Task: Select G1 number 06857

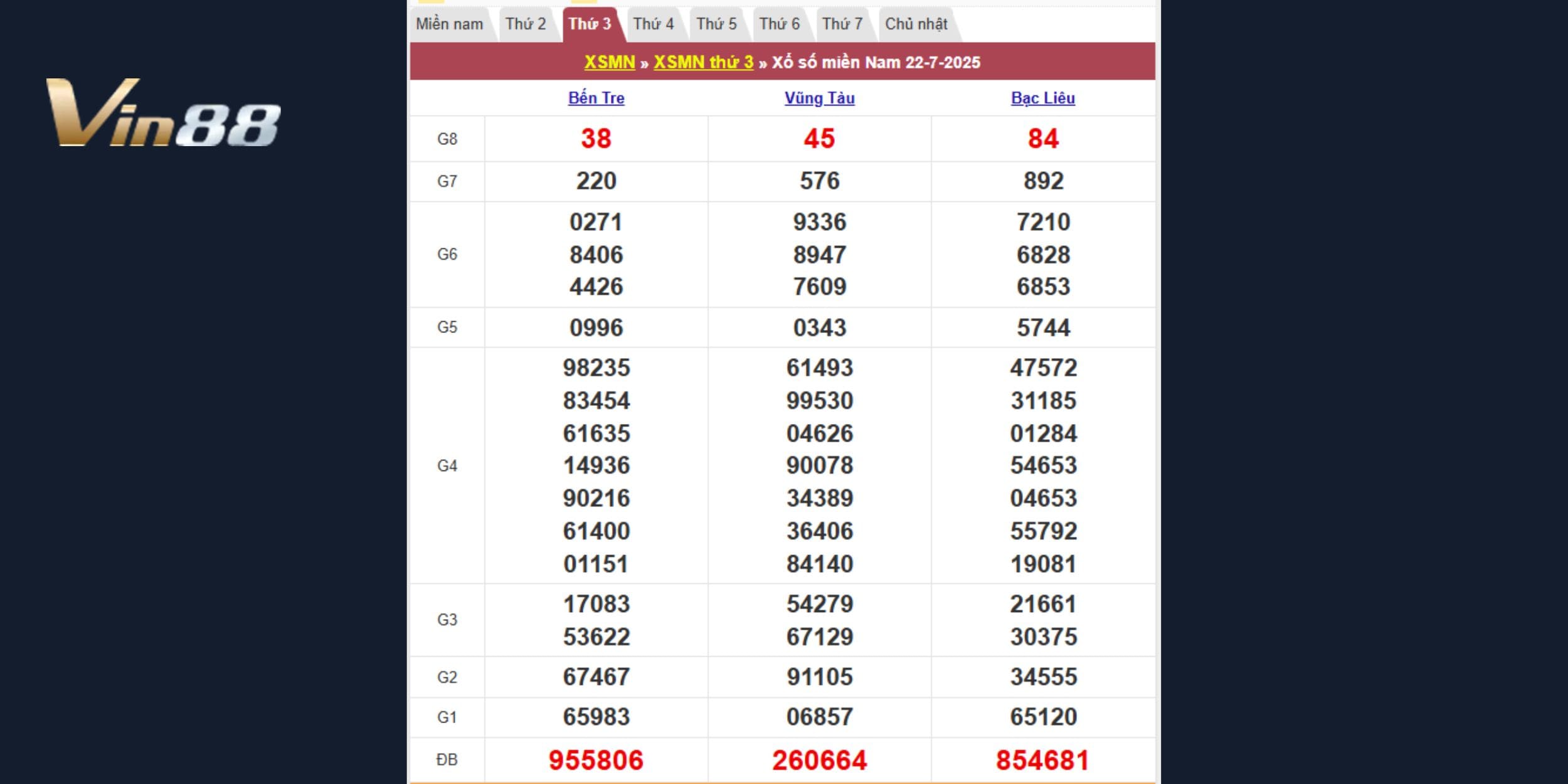Action: [819, 717]
